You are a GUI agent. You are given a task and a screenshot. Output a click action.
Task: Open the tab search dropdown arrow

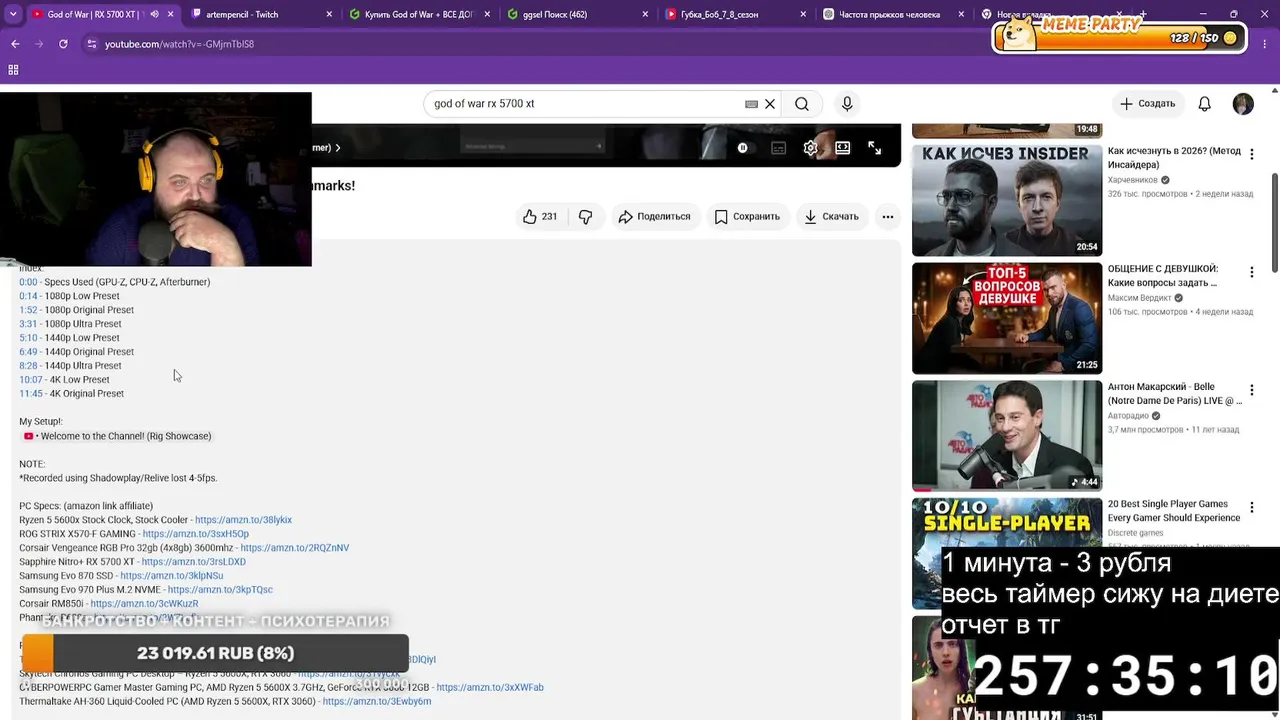click(x=13, y=15)
